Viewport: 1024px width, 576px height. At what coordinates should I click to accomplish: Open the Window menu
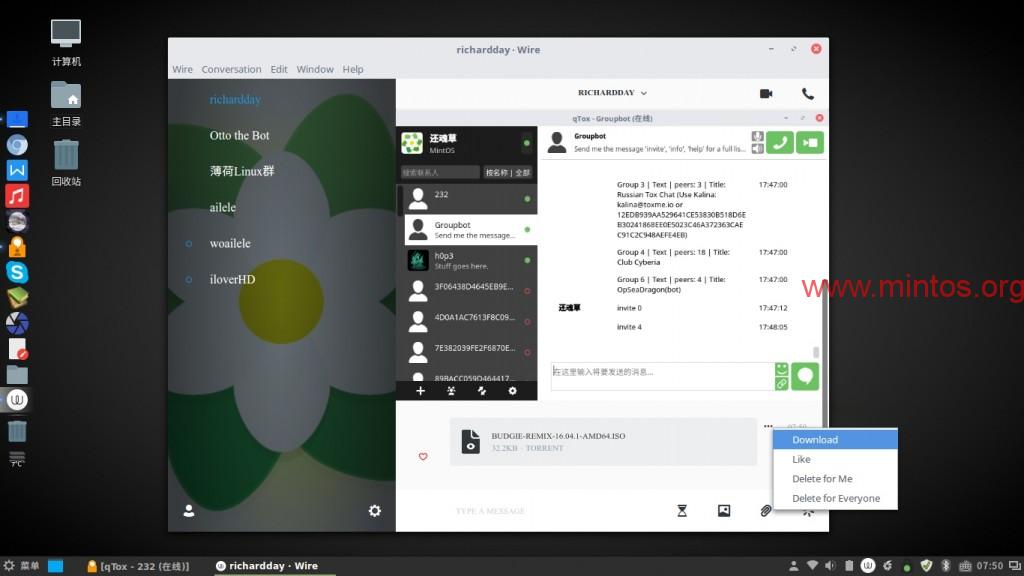click(315, 69)
